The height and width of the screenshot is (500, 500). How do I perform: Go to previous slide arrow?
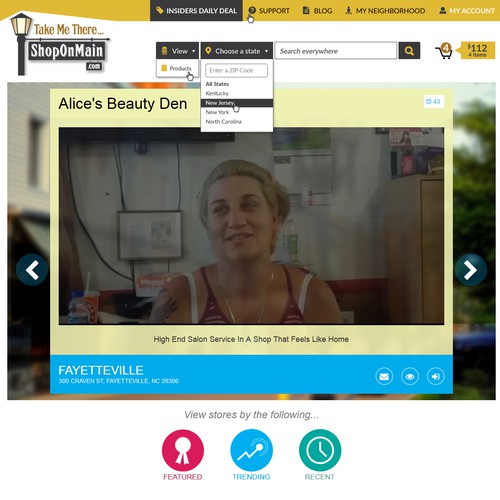click(32, 270)
